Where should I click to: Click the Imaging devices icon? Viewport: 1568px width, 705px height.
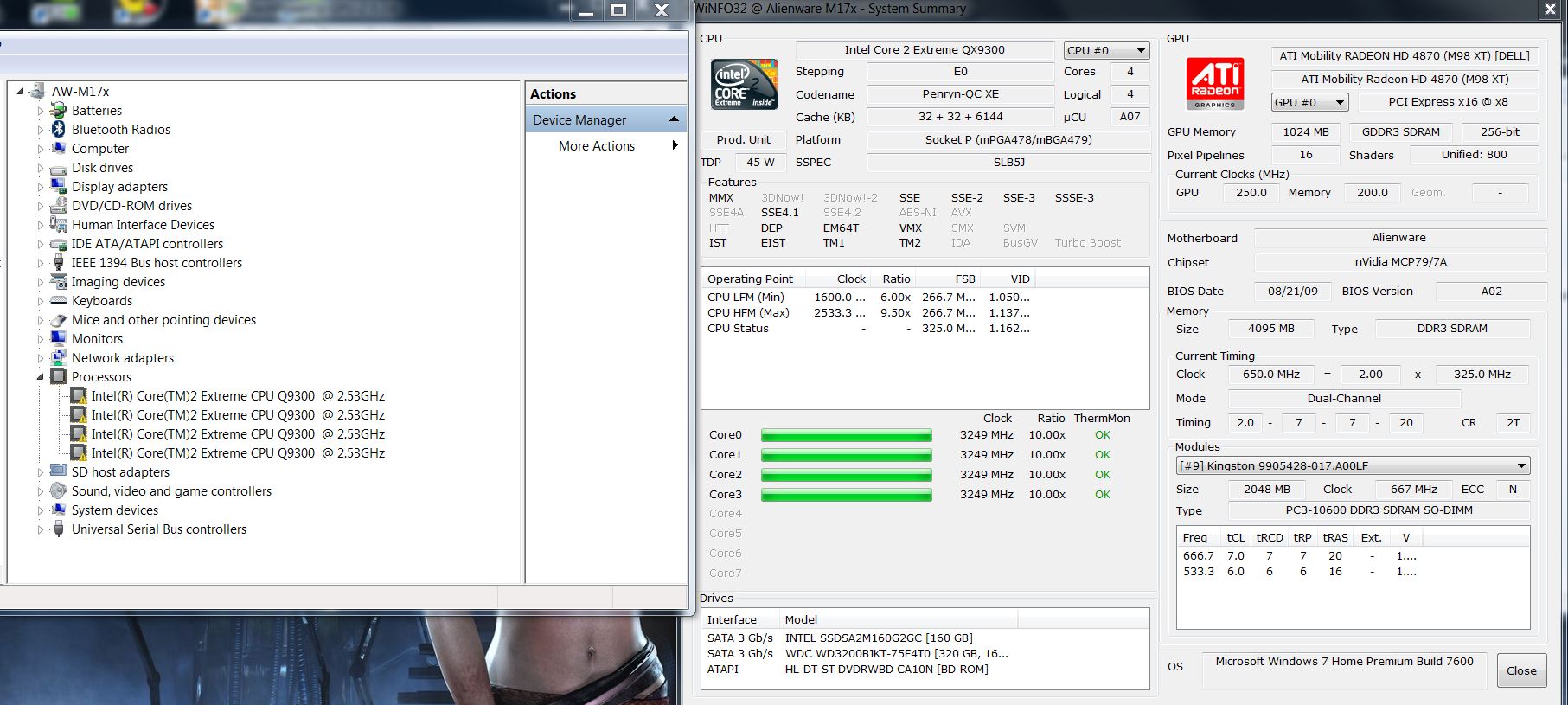click(59, 282)
